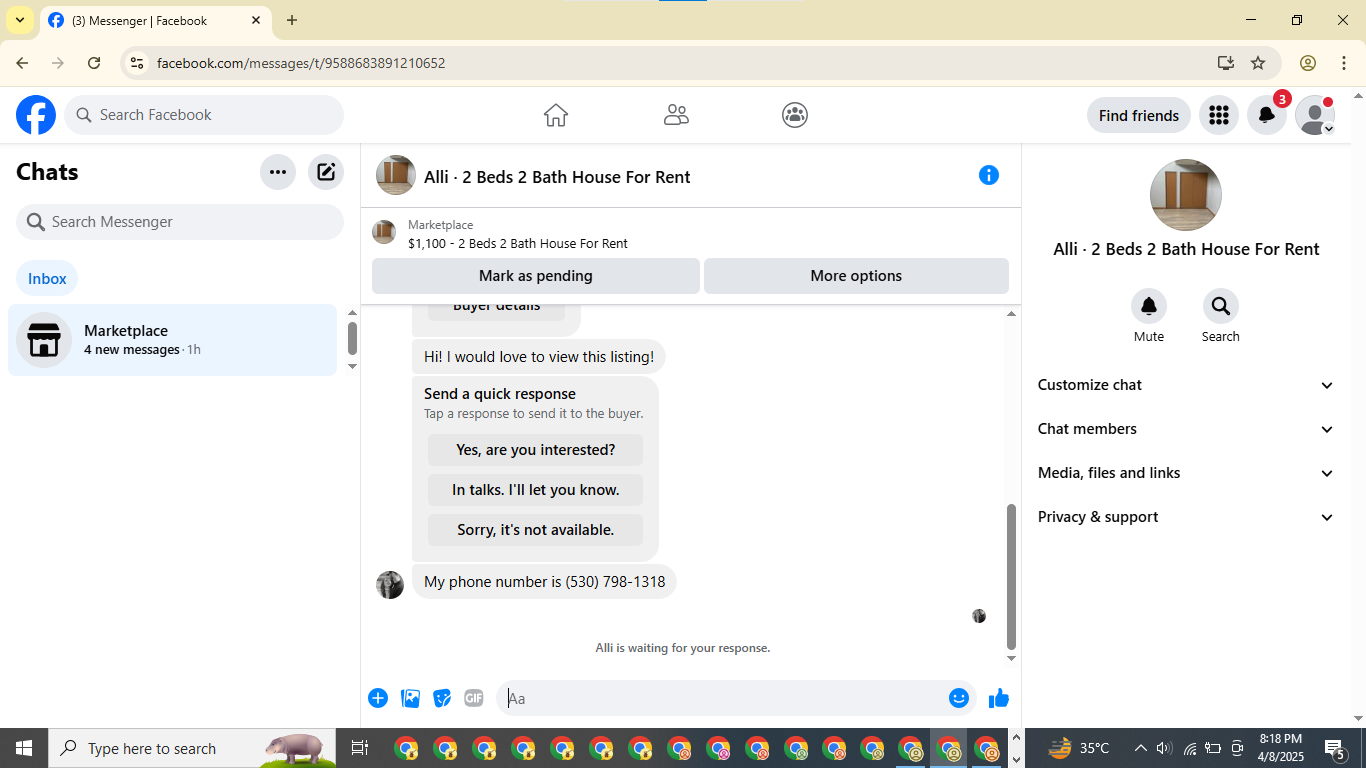
Task: Open Windows Start menu
Action: [x=24, y=748]
